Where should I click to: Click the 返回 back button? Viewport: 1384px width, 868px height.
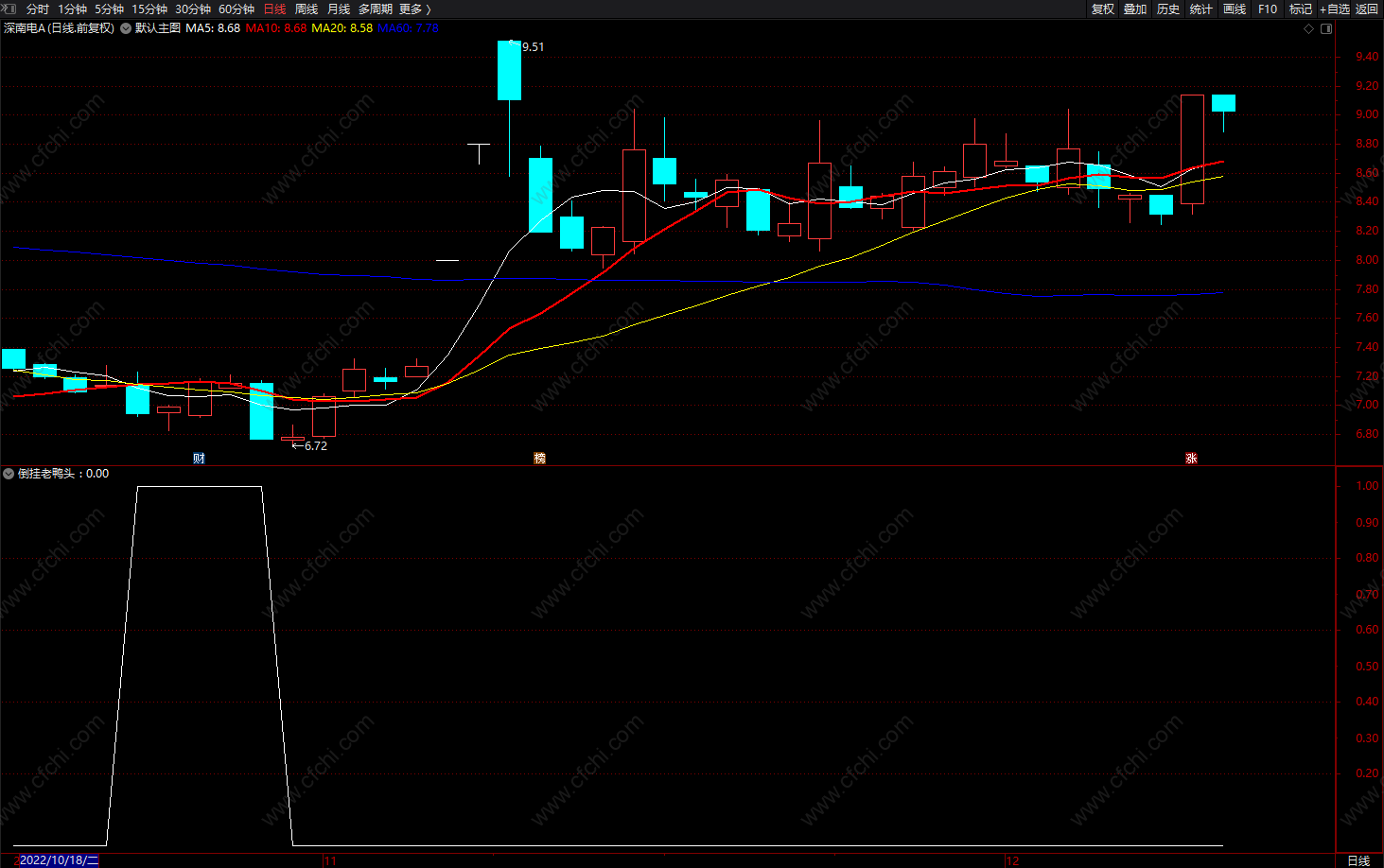click(x=1367, y=9)
